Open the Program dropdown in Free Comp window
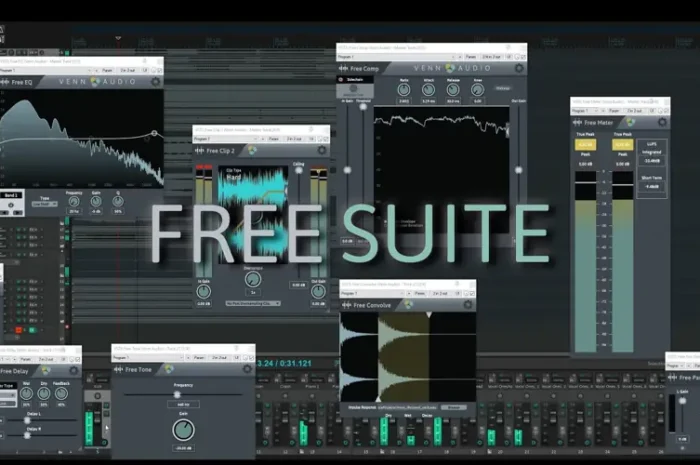The image size is (700, 465). 385,56
